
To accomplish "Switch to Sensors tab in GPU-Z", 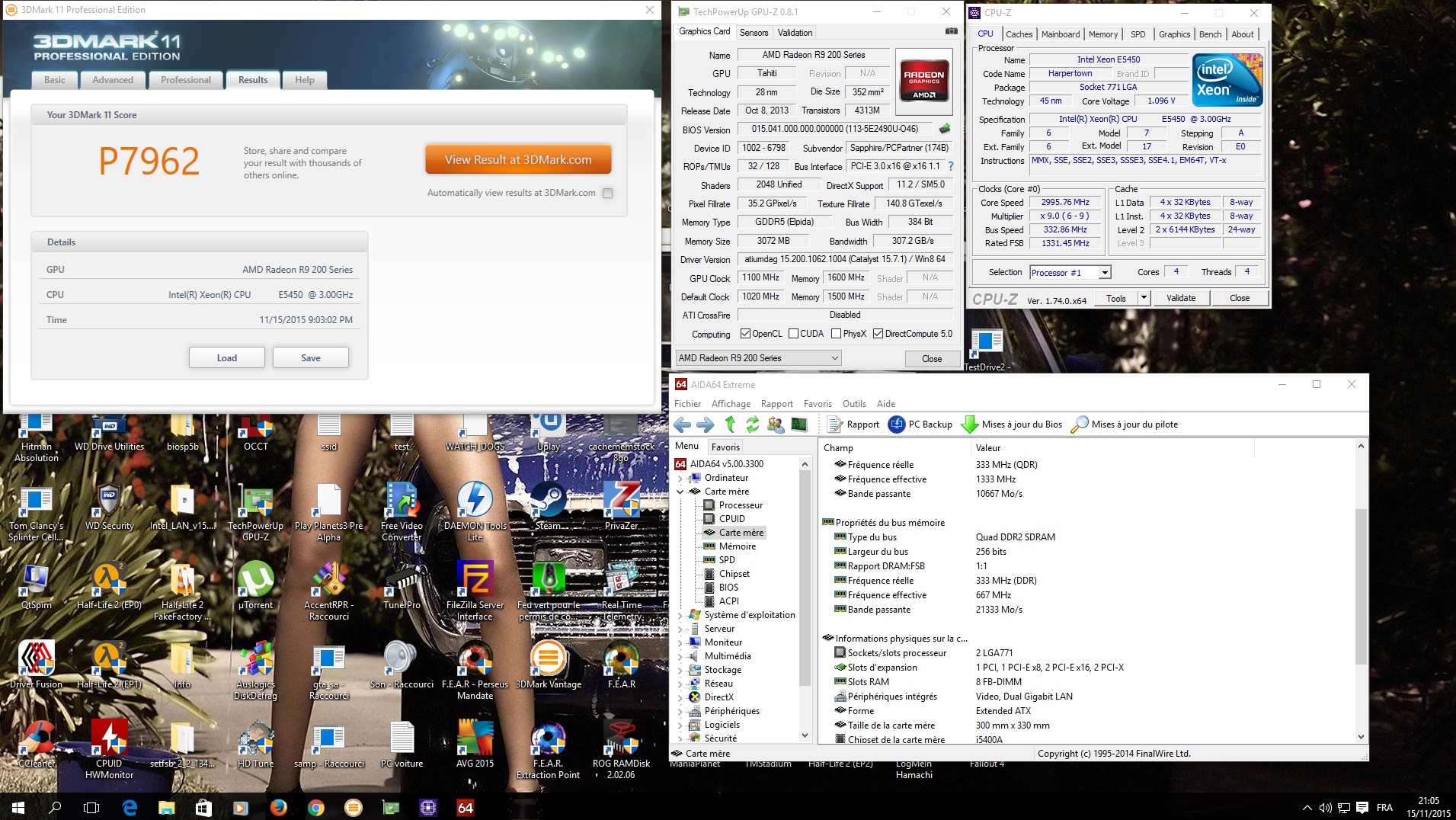I will pyautogui.click(x=754, y=33).
